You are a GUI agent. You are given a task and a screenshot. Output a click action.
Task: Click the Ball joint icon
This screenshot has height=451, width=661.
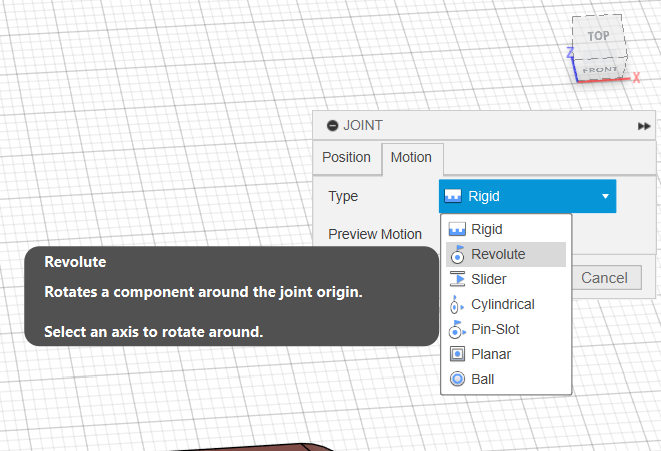click(457, 379)
